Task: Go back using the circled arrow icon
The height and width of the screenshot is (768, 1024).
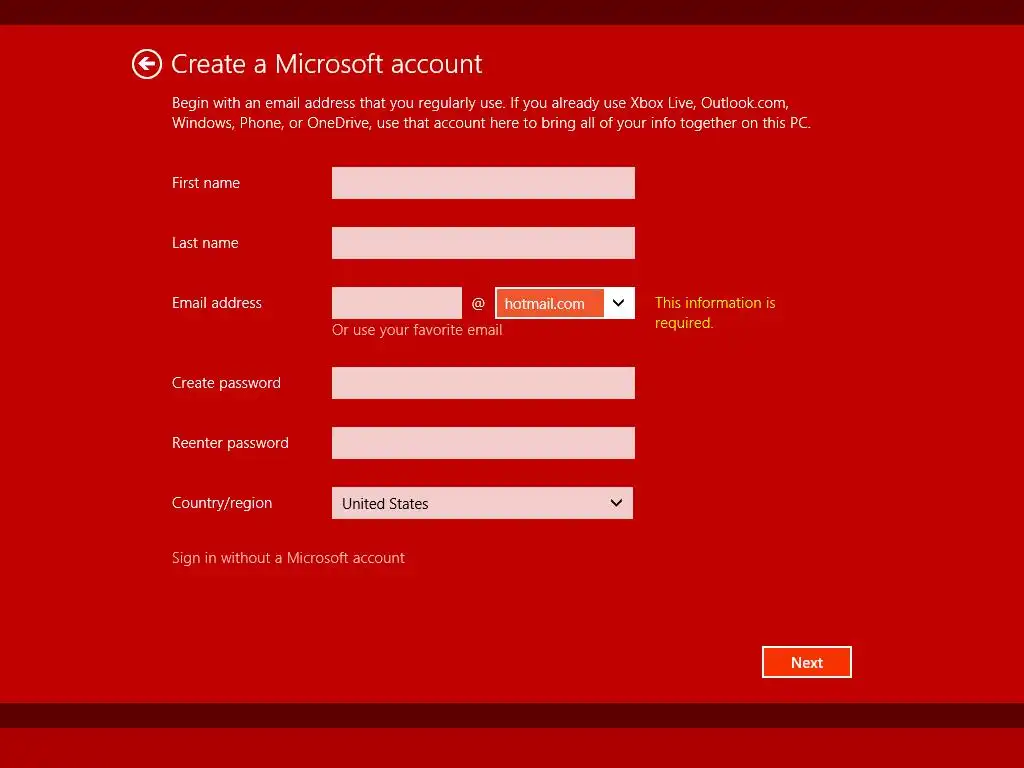Action: pyautogui.click(x=146, y=64)
